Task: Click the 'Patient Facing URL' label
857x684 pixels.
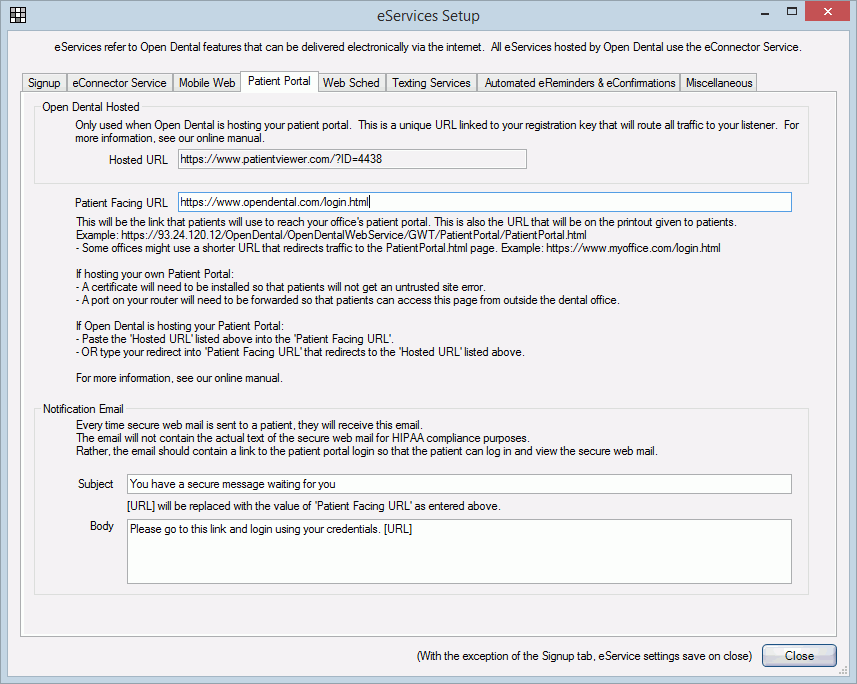Action: tap(121, 203)
